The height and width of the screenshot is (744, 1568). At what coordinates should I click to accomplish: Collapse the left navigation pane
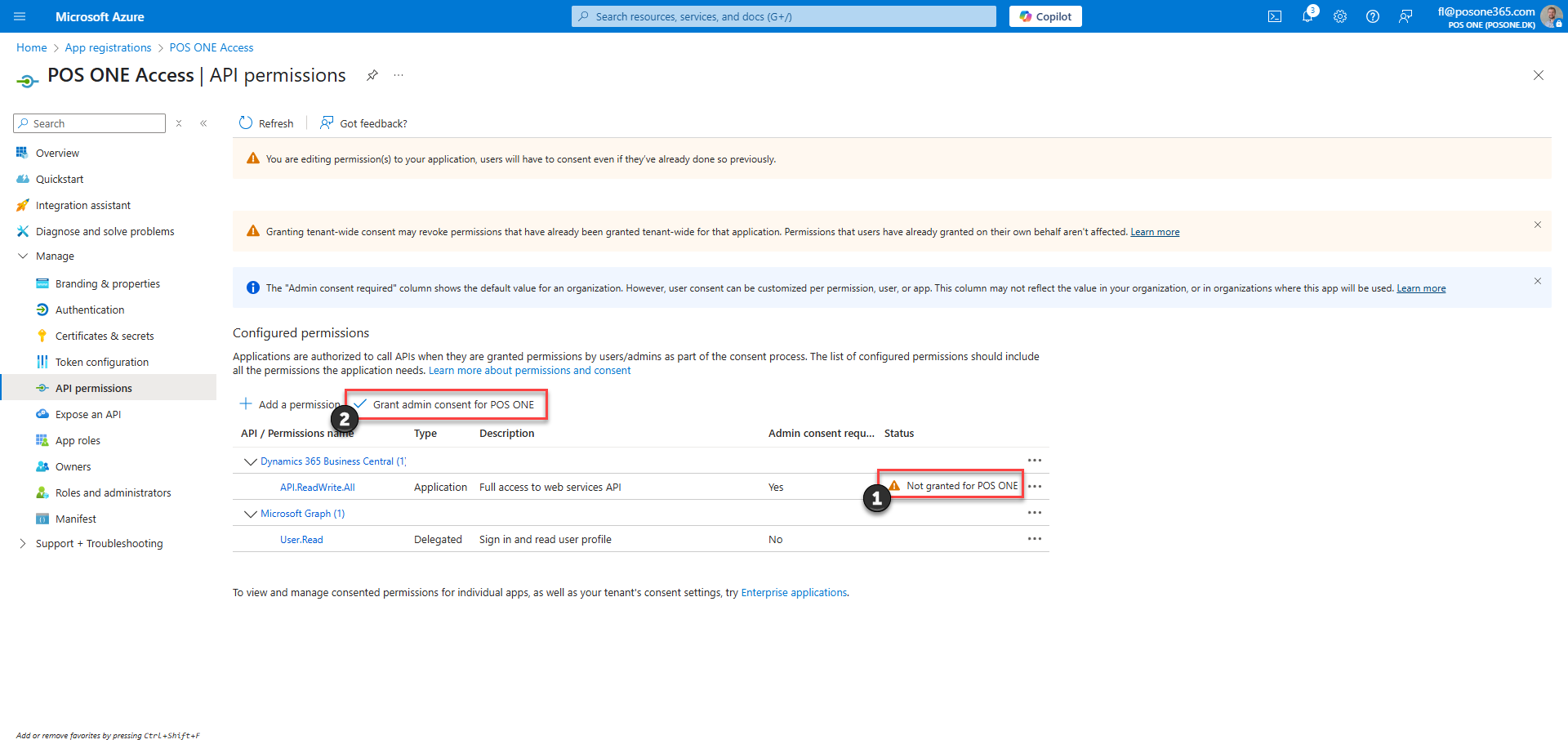pyautogui.click(x=203, y=123)
